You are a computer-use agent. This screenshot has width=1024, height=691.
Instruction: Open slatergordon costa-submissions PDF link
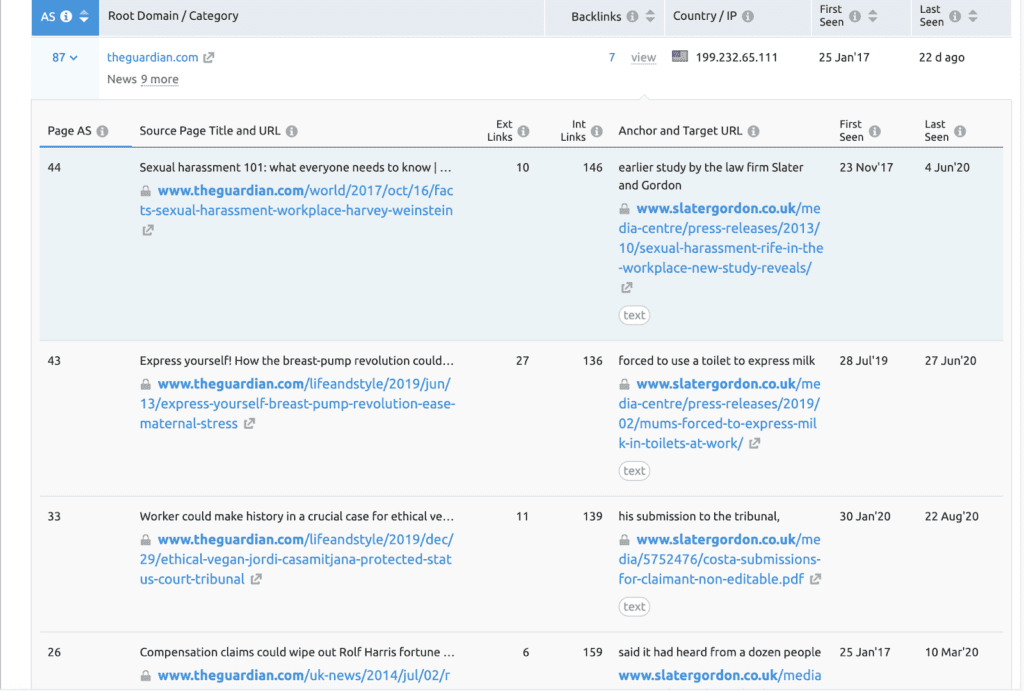click(719, 559)
